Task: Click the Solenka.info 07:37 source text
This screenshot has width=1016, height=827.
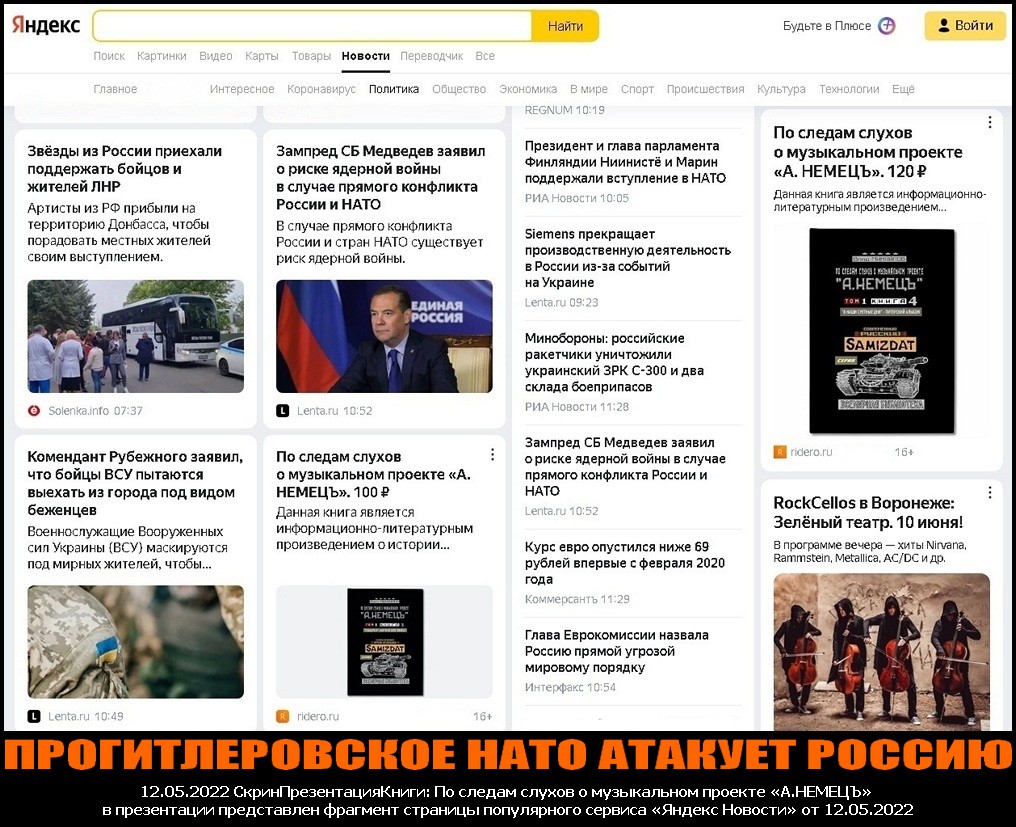Action: pos(95,410)
